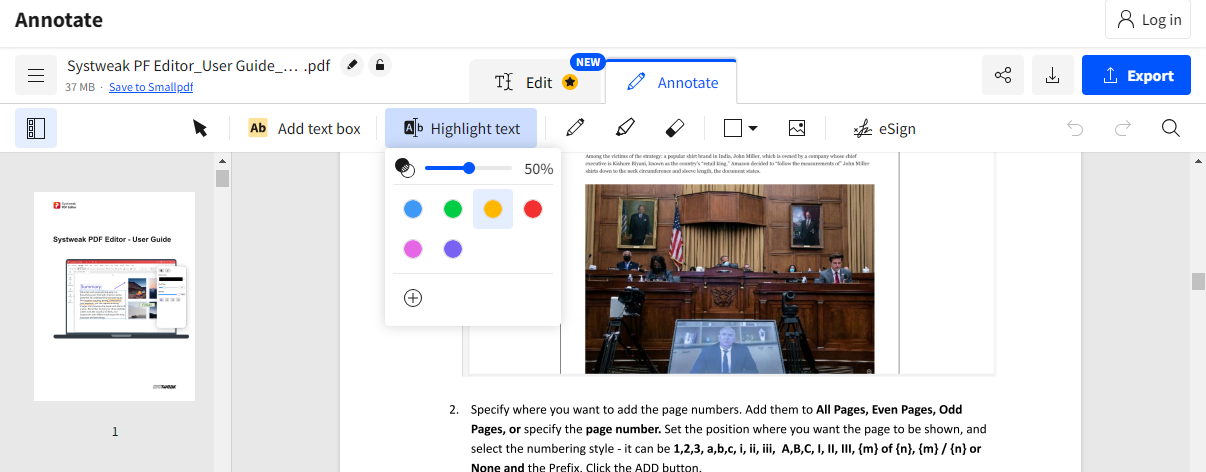The image size is (1206, 472).
Task: Pick the purple highlight color
Action: pyautogui.click(x=453, y=249)
